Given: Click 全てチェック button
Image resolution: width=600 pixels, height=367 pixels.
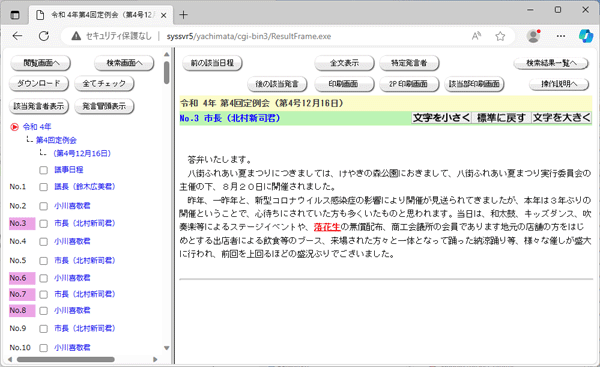Looking at the screenshot, I should 104,83.
